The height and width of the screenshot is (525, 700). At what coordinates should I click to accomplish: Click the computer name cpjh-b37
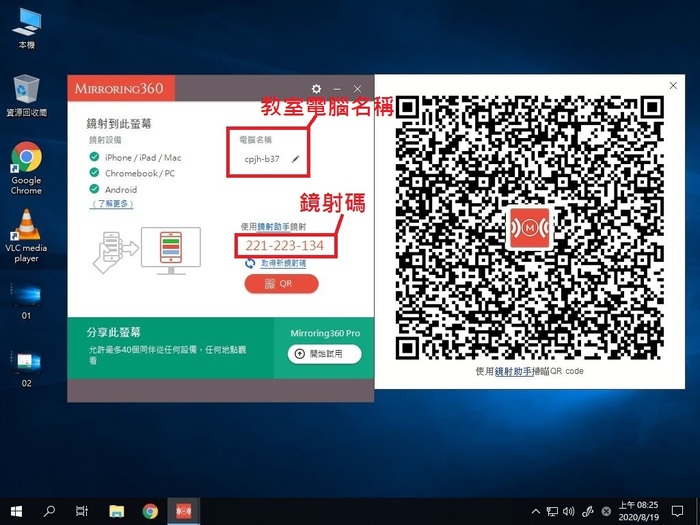click(x=262, y=159)
